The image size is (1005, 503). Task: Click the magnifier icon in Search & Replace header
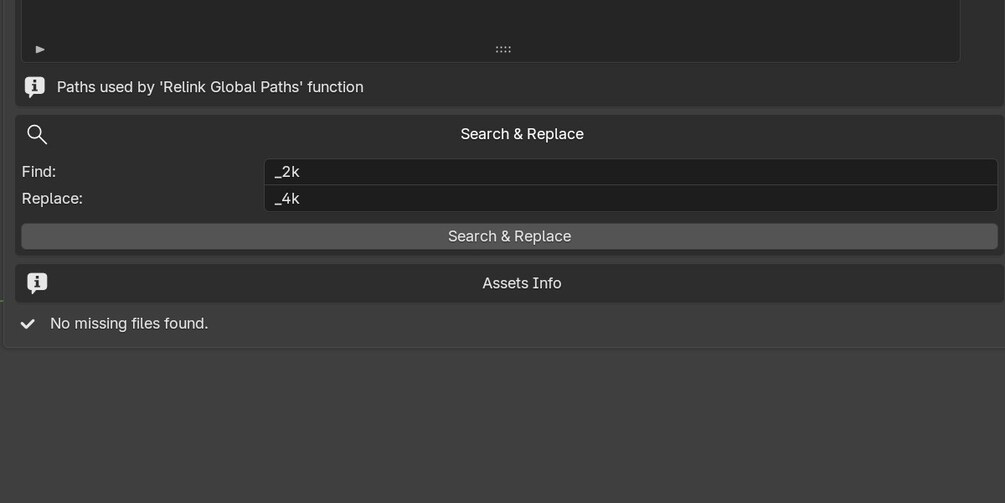pos(37,134)
